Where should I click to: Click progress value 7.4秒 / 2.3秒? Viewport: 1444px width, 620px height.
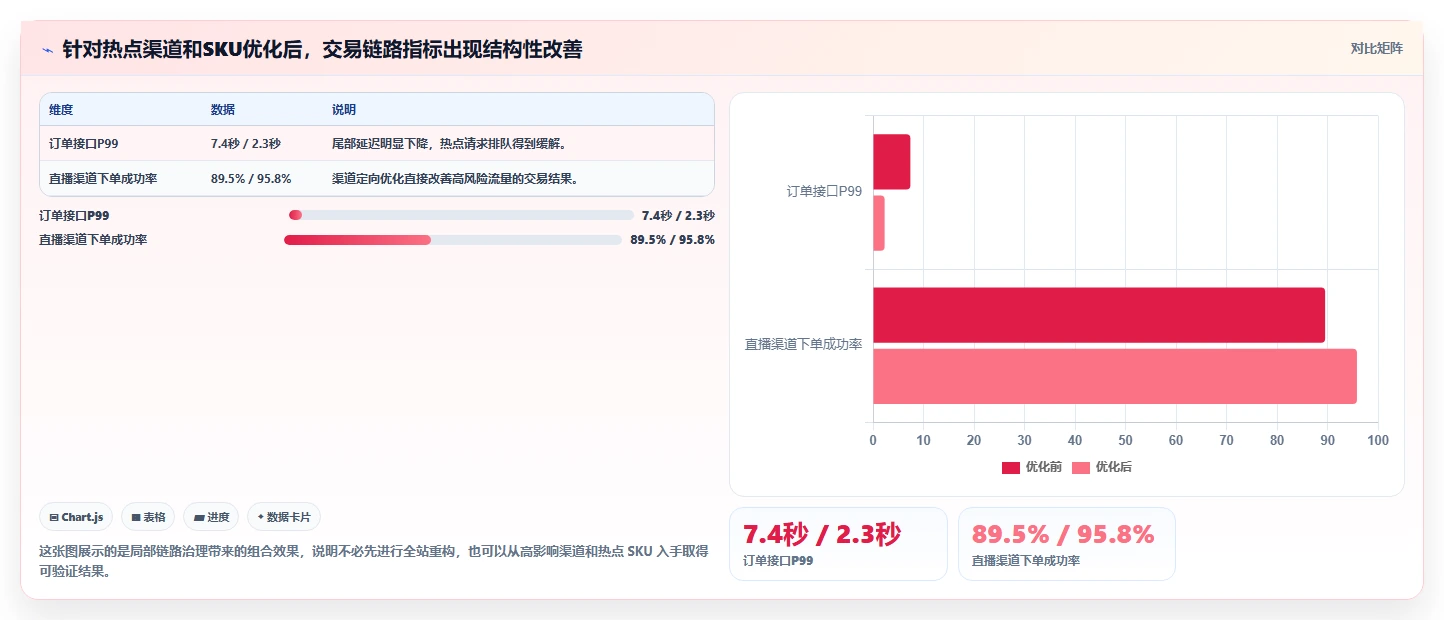(678, 215)
